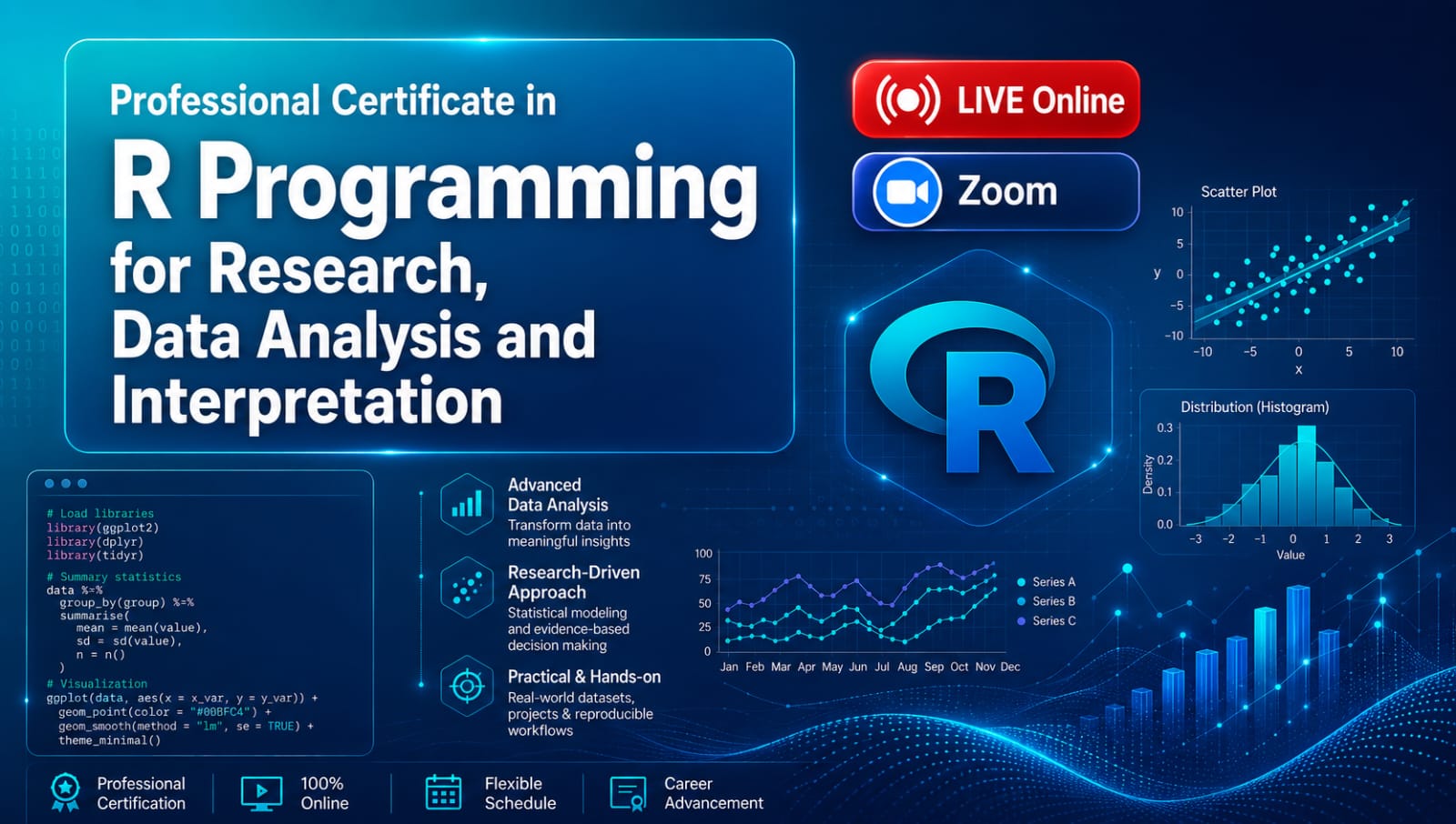The image size is (1456, 824).
Task: Click the Series C legend dot
Action: point(1022,621)
